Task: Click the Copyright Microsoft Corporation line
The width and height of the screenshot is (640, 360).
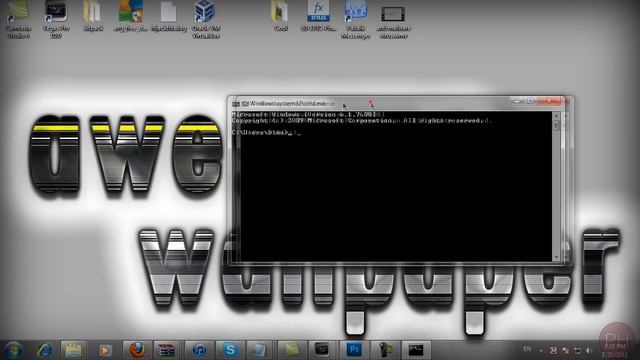Action: click(362, 121)
